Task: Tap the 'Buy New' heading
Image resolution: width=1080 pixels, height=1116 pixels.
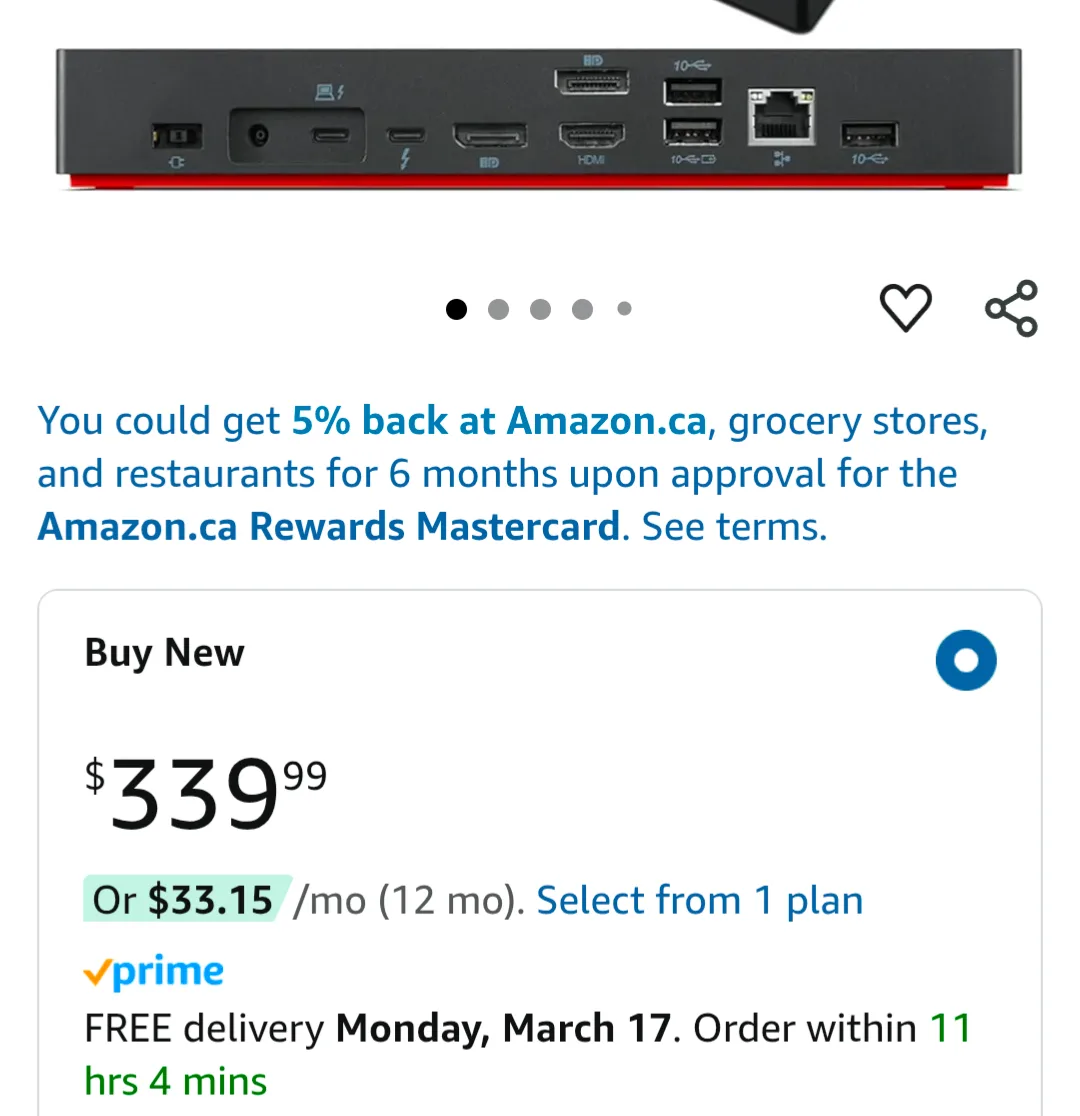Action: 164,653
